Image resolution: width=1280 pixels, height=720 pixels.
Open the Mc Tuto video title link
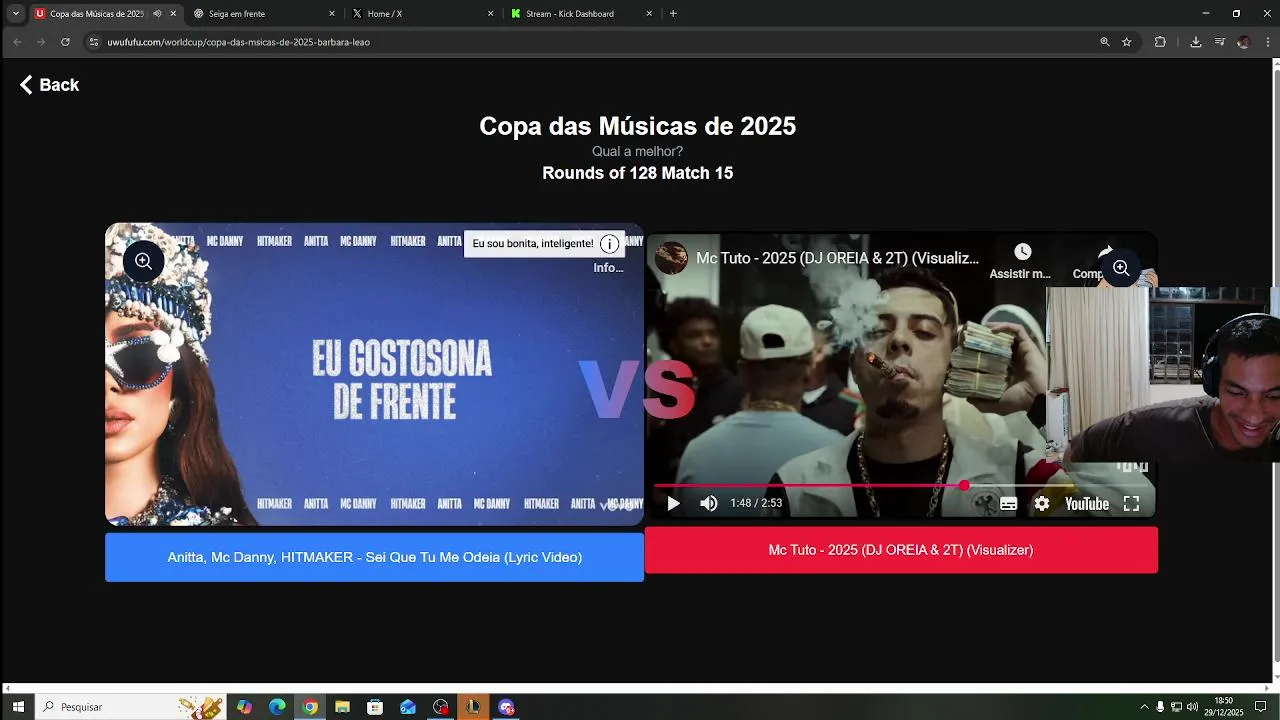837,258
